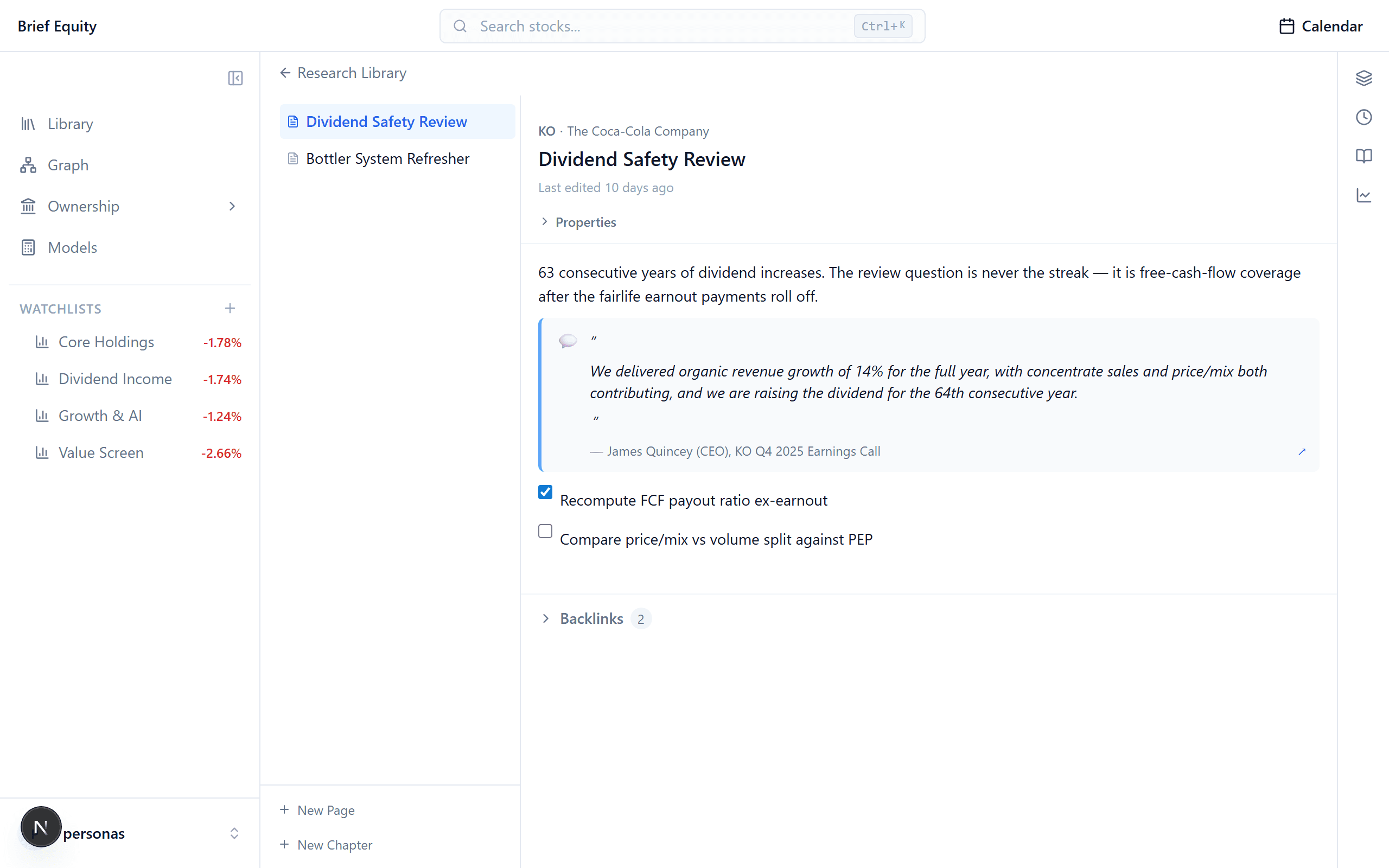Click the Calendar icon in header
Viewport: 1389px width, 868px height.
pyautogui.click(x=1287, y=27)
